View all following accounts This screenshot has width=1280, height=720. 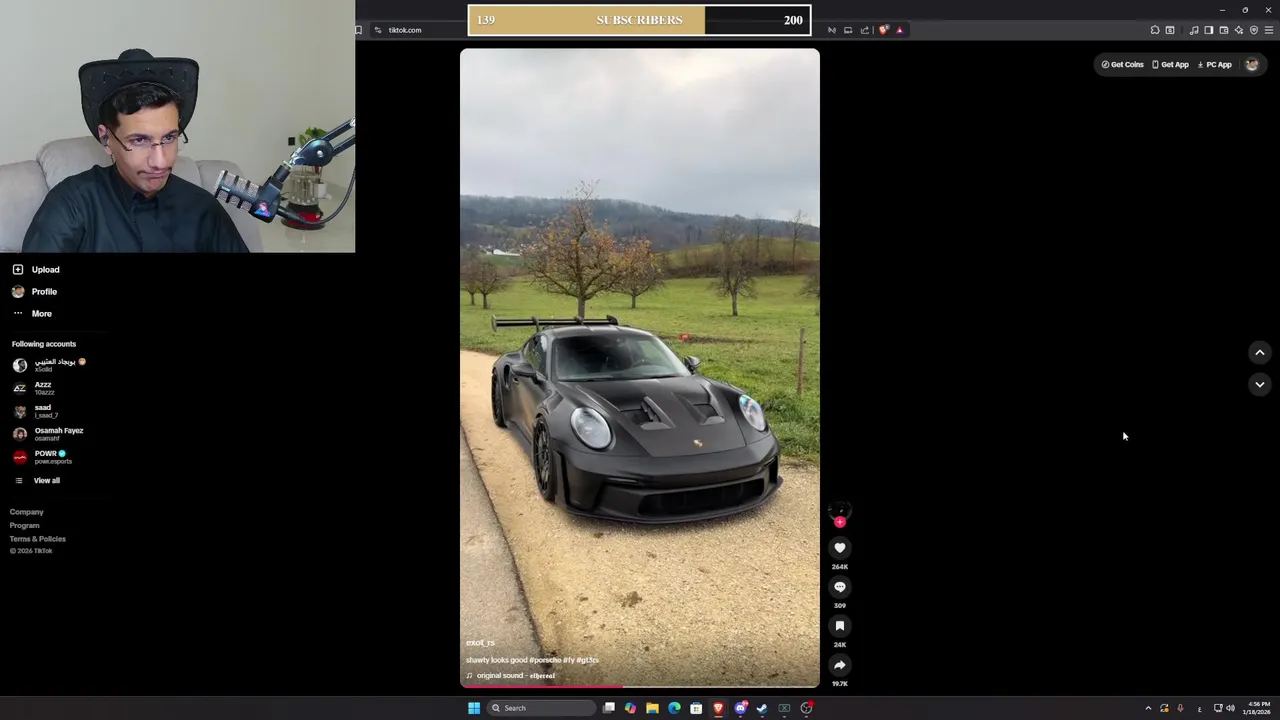37,481
